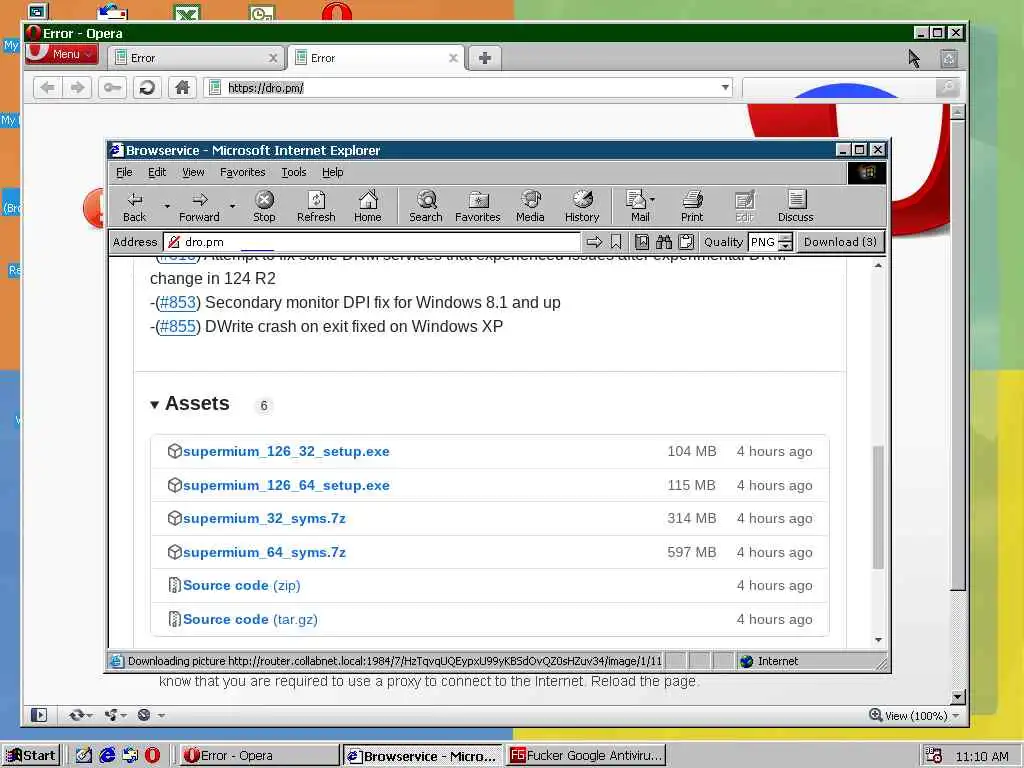Click the binoculars find icon
This screenshot has width=1024, height=768.
click(664, 242)
